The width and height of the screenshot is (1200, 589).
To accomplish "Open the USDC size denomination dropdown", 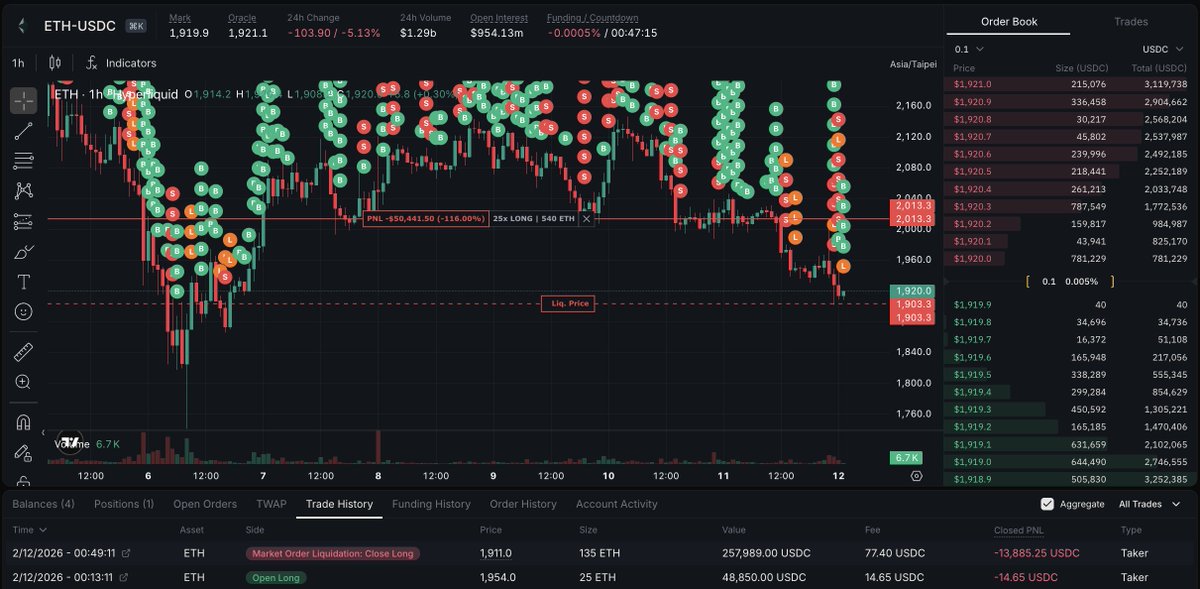I will tap(1165, 49).
